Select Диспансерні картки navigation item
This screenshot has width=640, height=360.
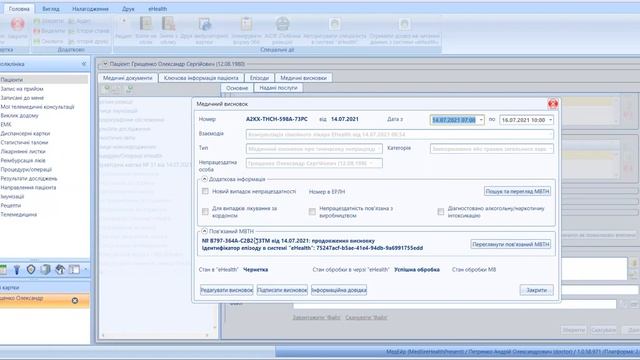25,133
